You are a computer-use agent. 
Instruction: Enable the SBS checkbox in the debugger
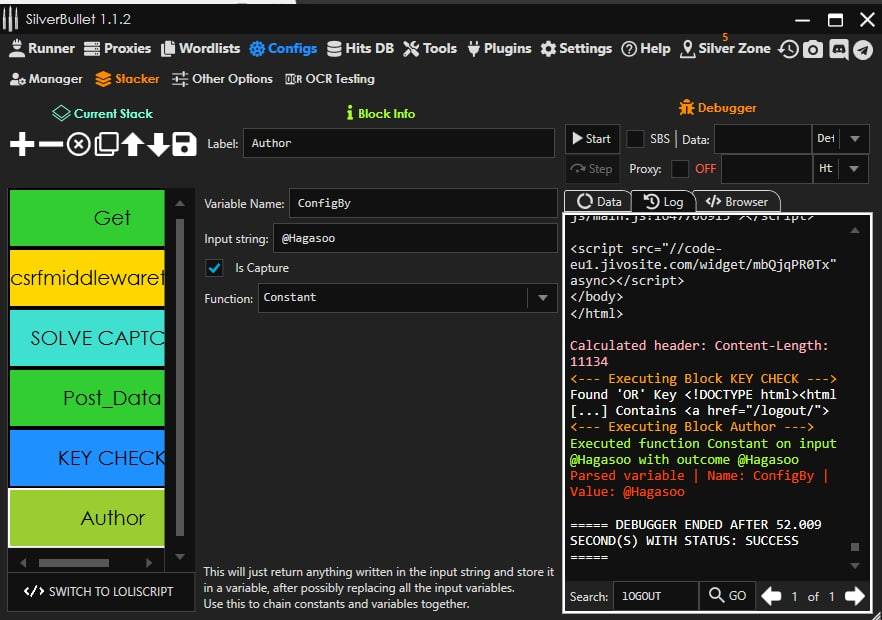(635, 139)
